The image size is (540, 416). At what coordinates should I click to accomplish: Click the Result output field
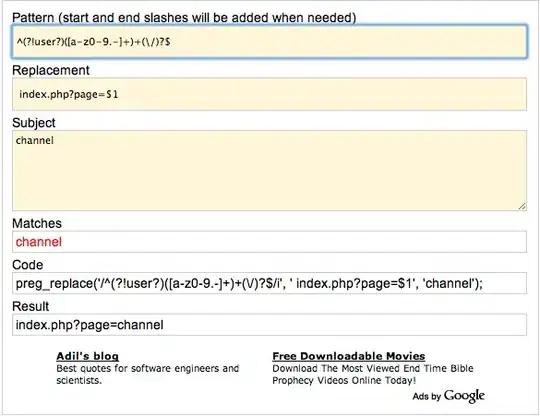tap(269, 324)
